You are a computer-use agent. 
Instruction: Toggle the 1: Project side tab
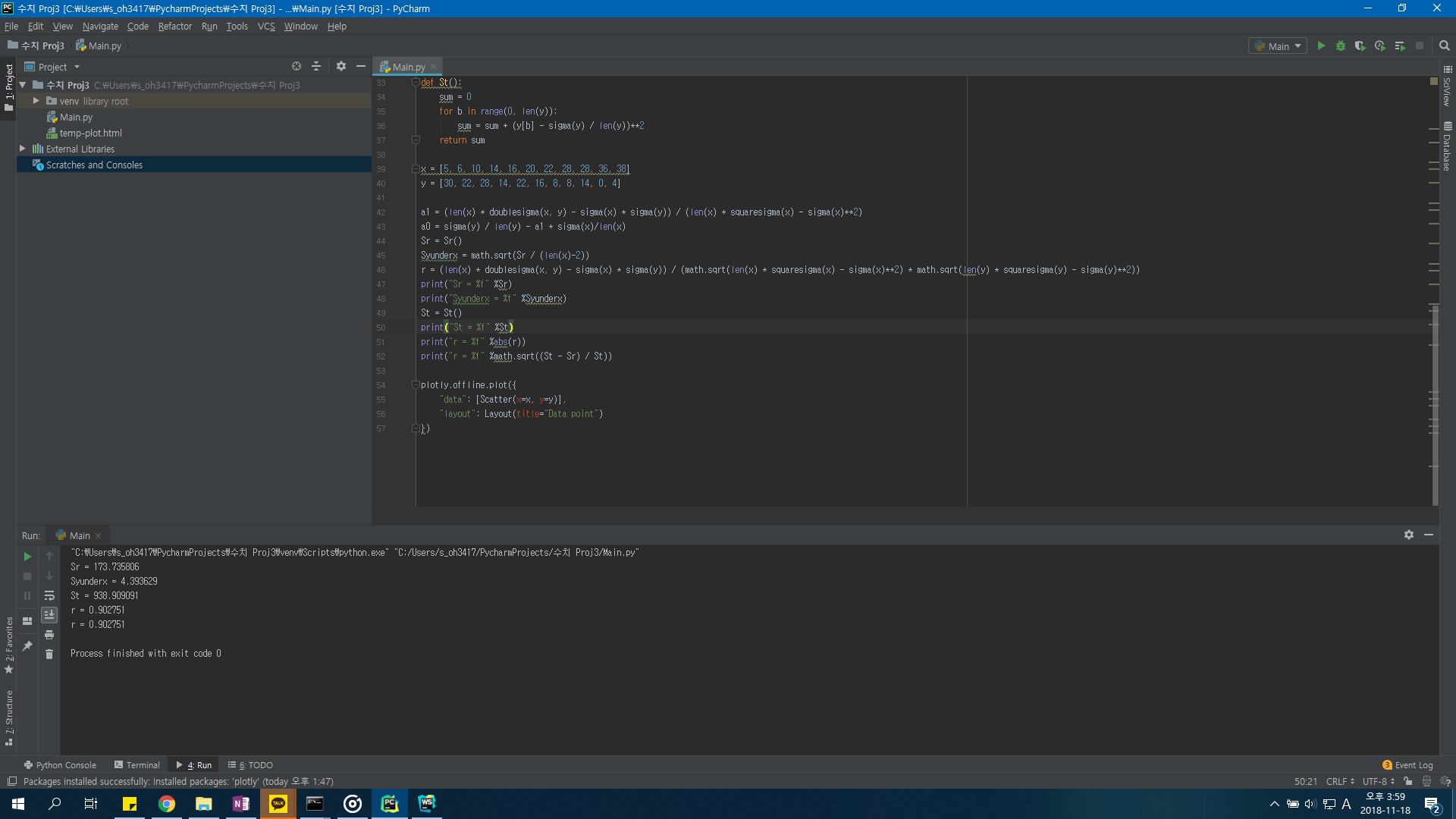(x=9, y=87)
